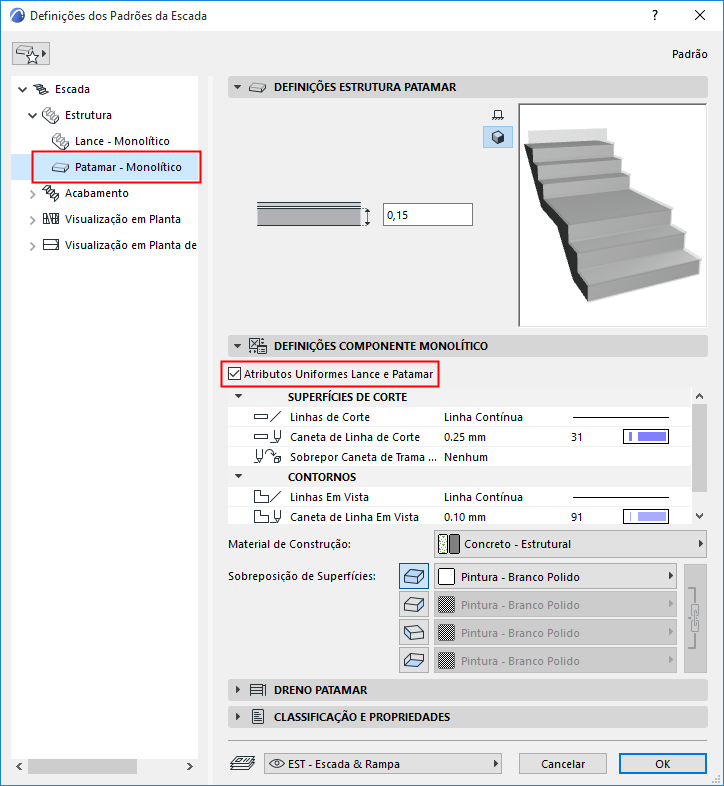Select the bottom surface override icon
The height and width of the screenshot is (786, 724).
(x=414, y=660)
